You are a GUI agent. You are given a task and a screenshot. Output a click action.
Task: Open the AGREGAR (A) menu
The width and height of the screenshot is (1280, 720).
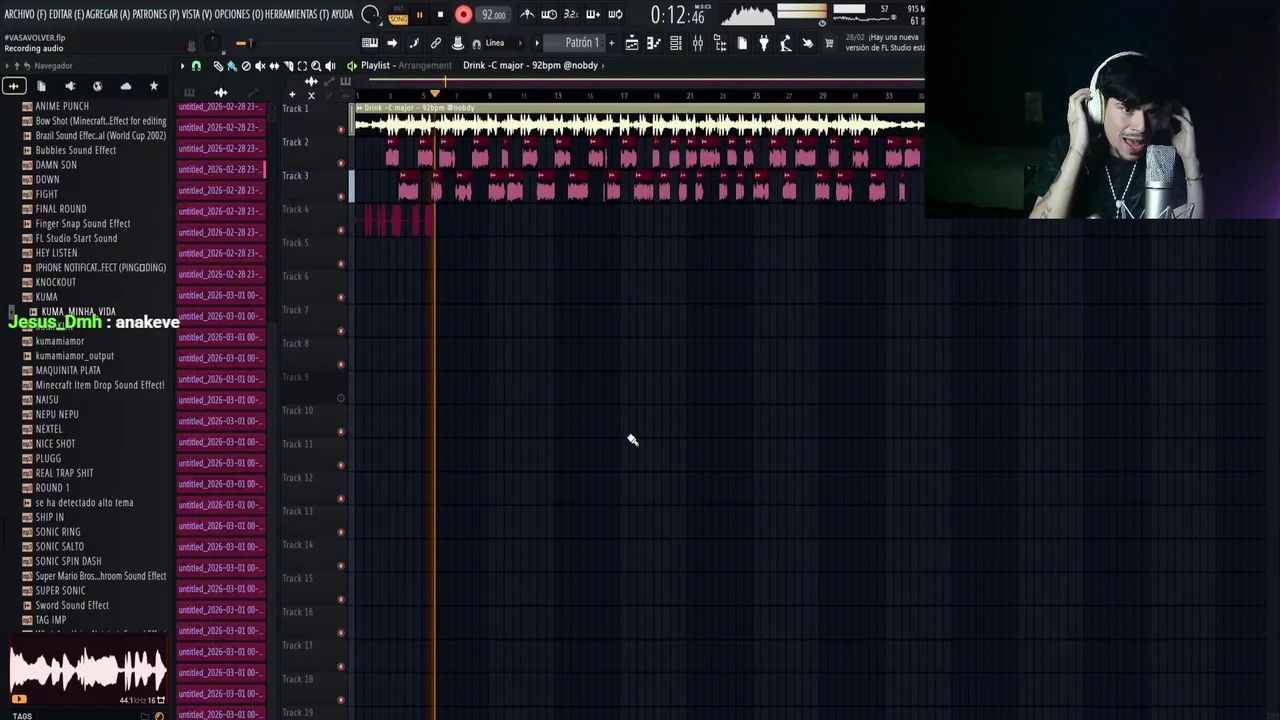(108, 14)
